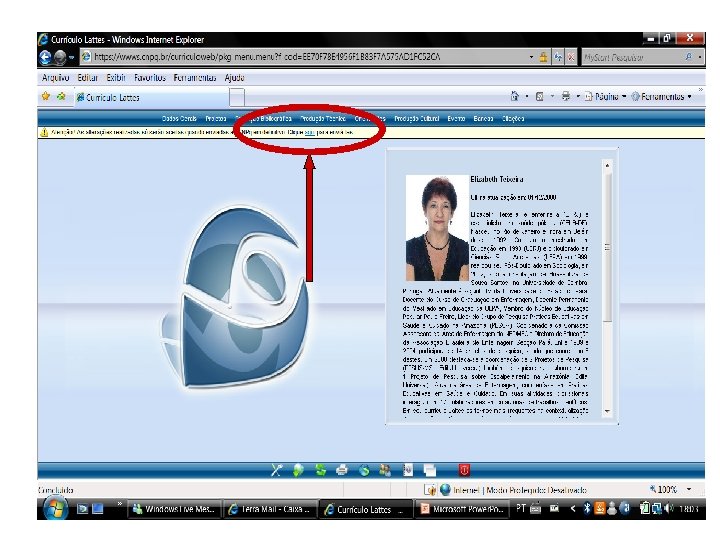Open Citações in Lattes menu
This screenshot has height=540, width=720.
pos(513,118)
